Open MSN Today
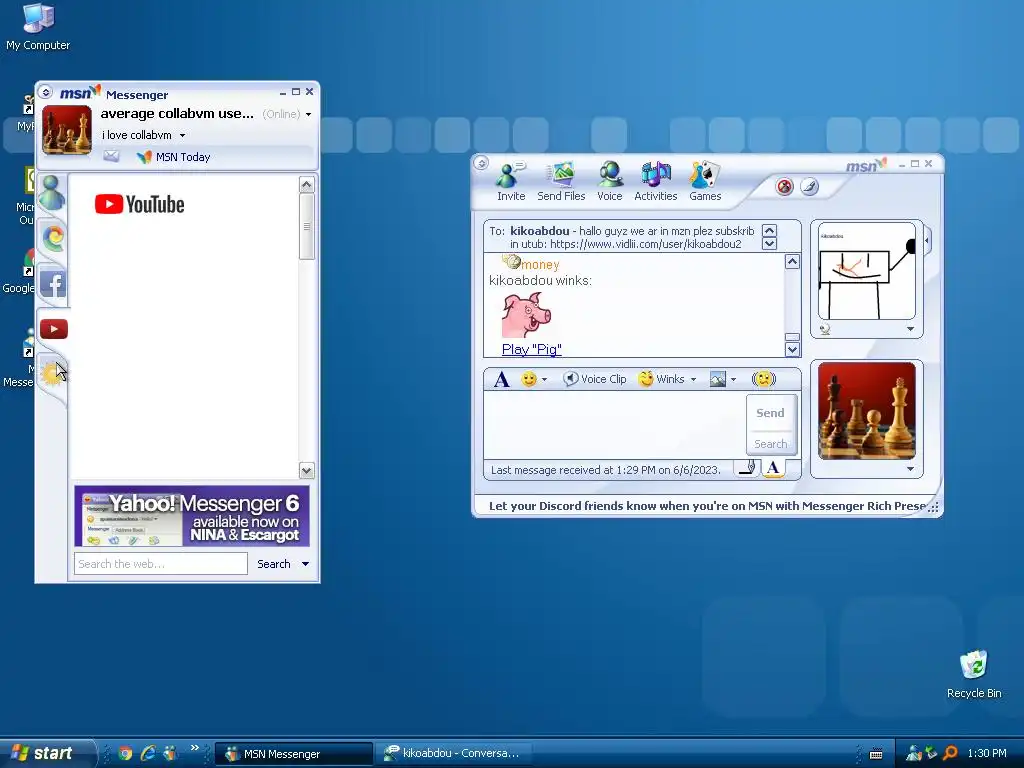 point(174,157)
